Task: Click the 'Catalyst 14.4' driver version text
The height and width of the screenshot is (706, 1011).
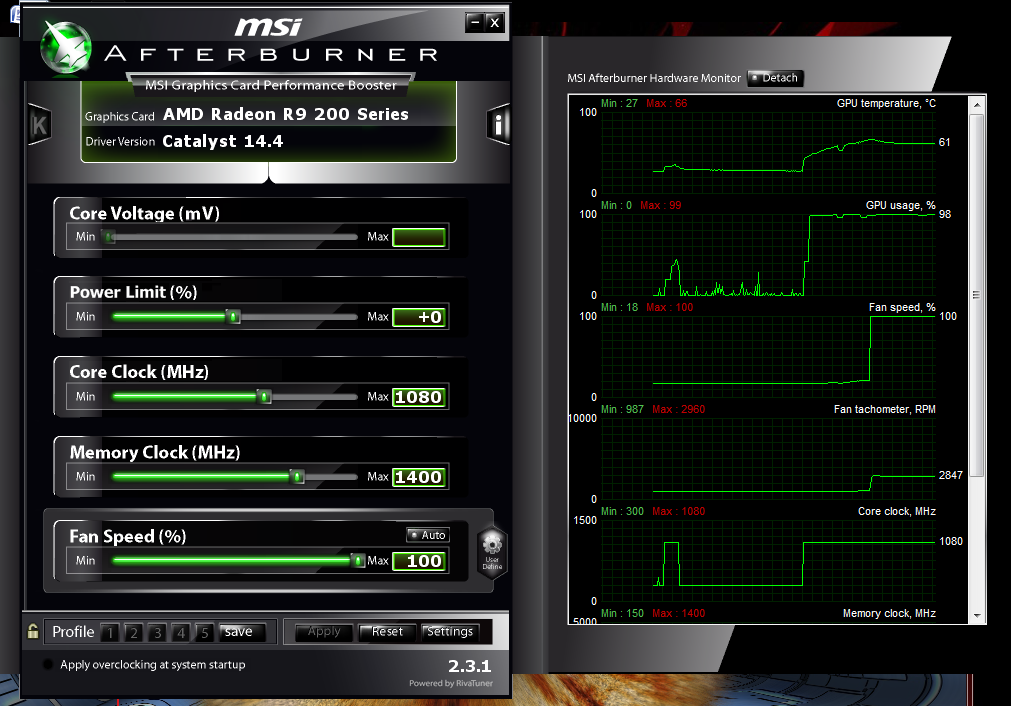Action: pyautogui.click(x=222, y=141)
